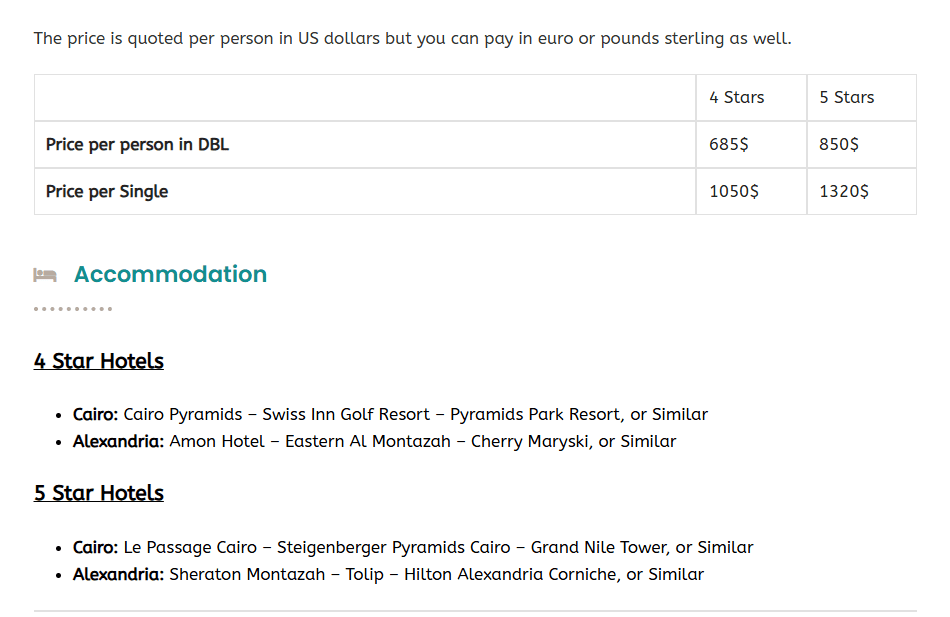Click the Price per Single row label
This screenshot has width=950, height=617.
point(107,191)
